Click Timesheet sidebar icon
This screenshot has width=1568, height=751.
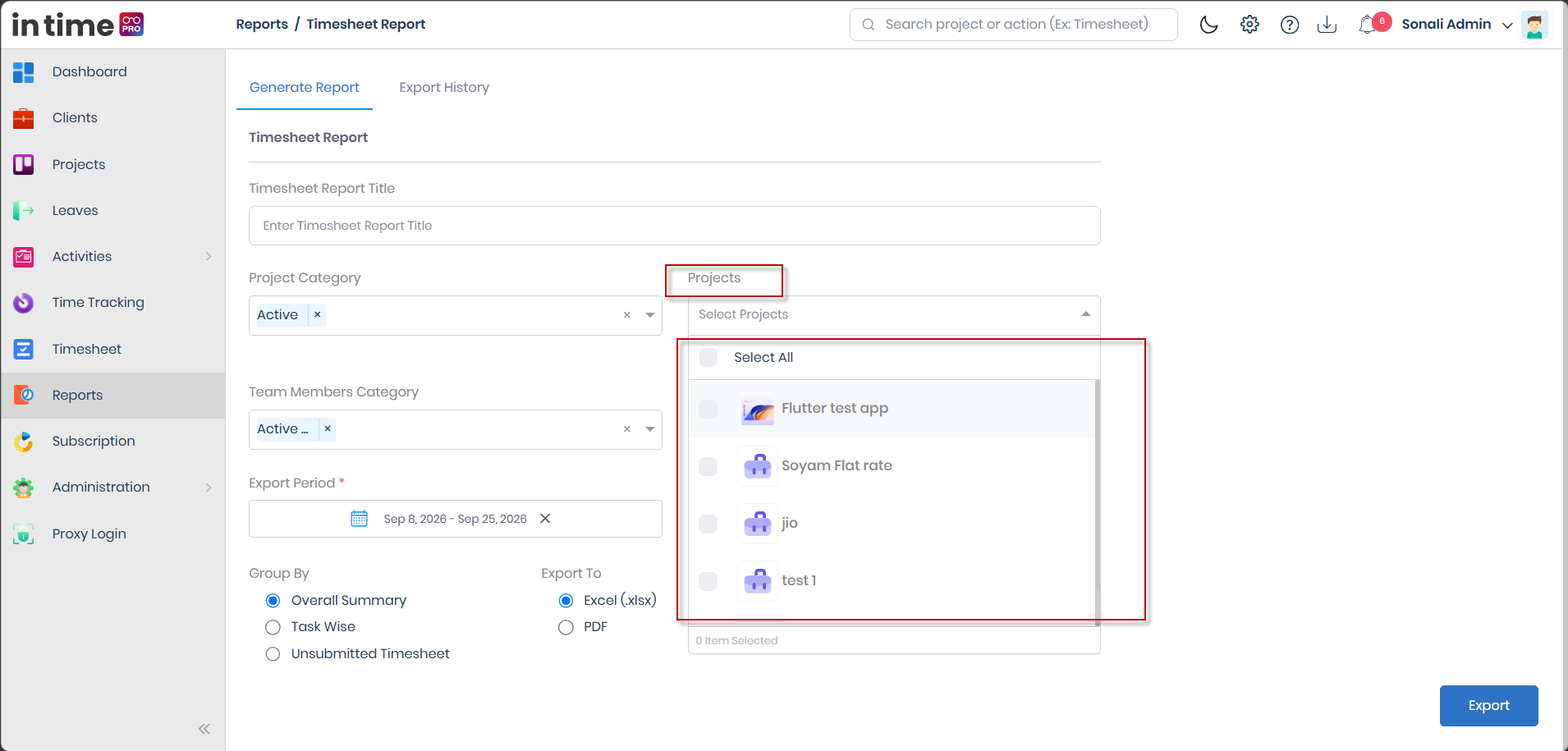pos(24,349)
